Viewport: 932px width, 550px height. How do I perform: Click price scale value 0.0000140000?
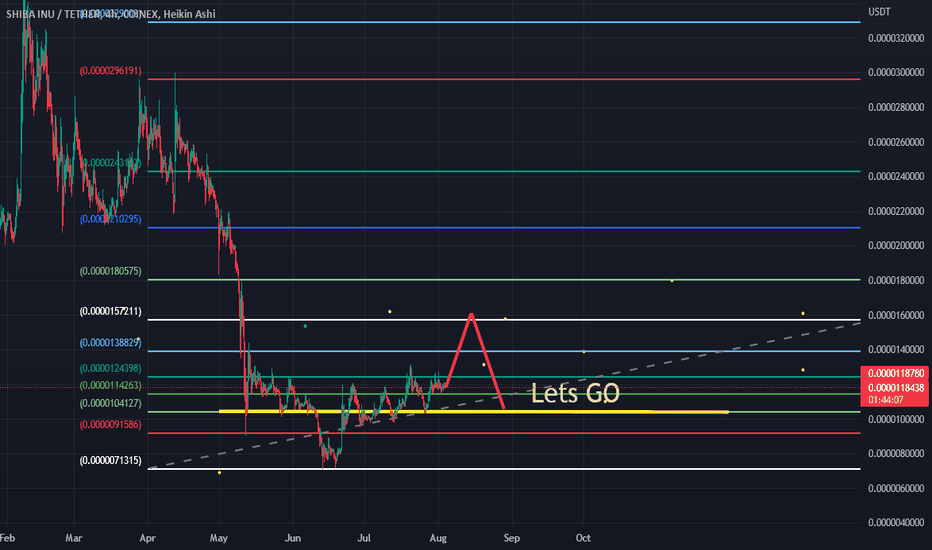pyautogui.click(x=896, y=350)
